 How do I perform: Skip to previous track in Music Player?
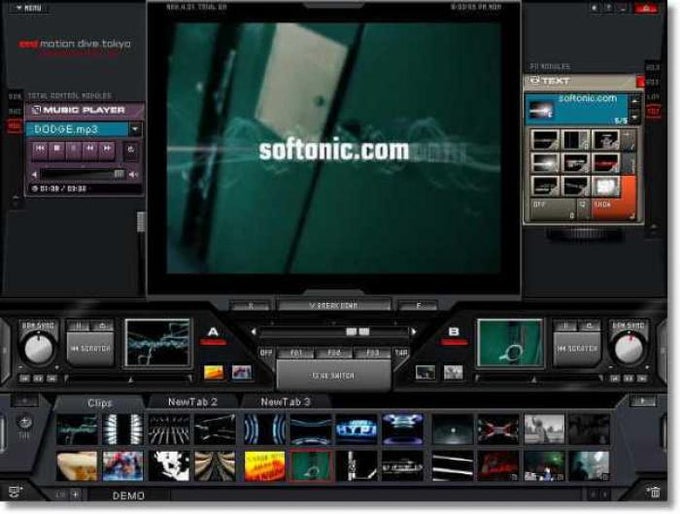40,148
